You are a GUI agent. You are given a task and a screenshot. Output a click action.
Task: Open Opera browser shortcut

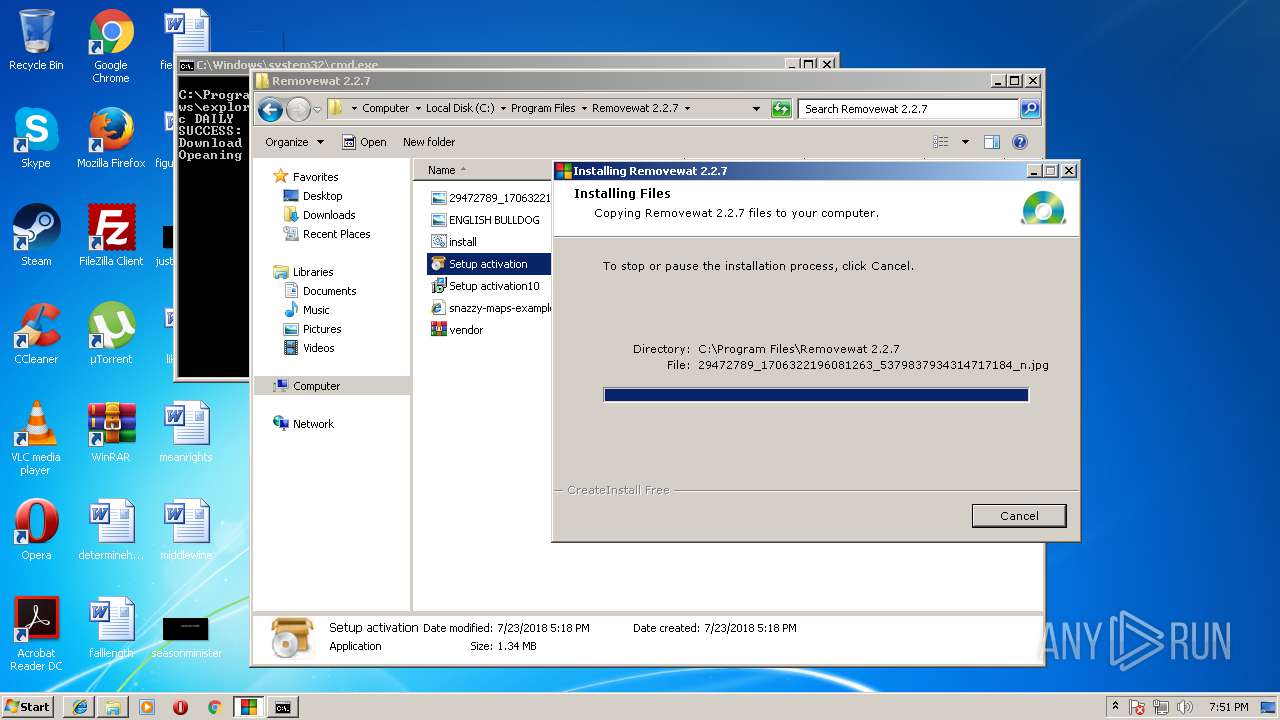coord(36,530)
